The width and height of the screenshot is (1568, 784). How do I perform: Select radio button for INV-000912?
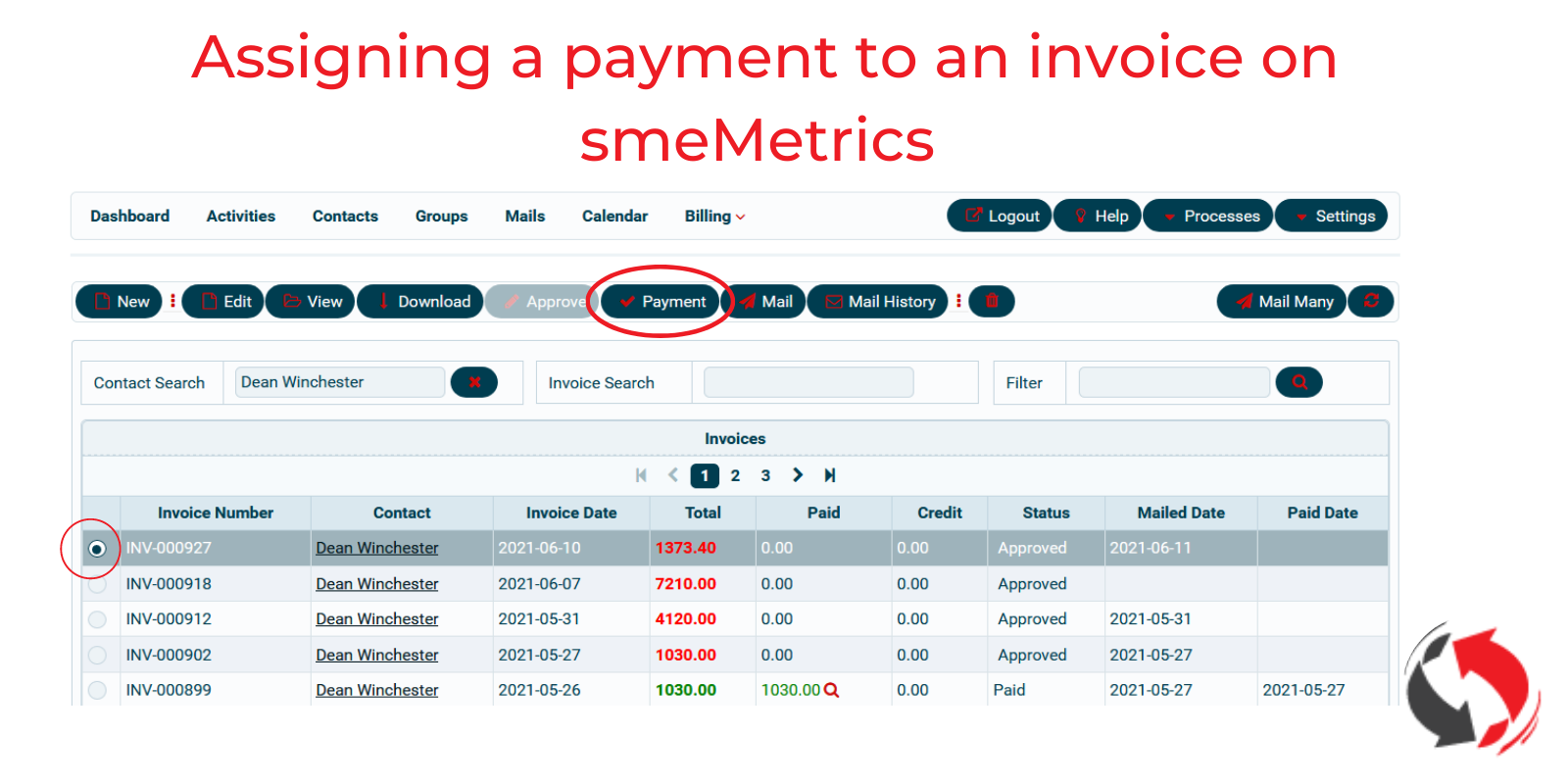click(97, 619)
